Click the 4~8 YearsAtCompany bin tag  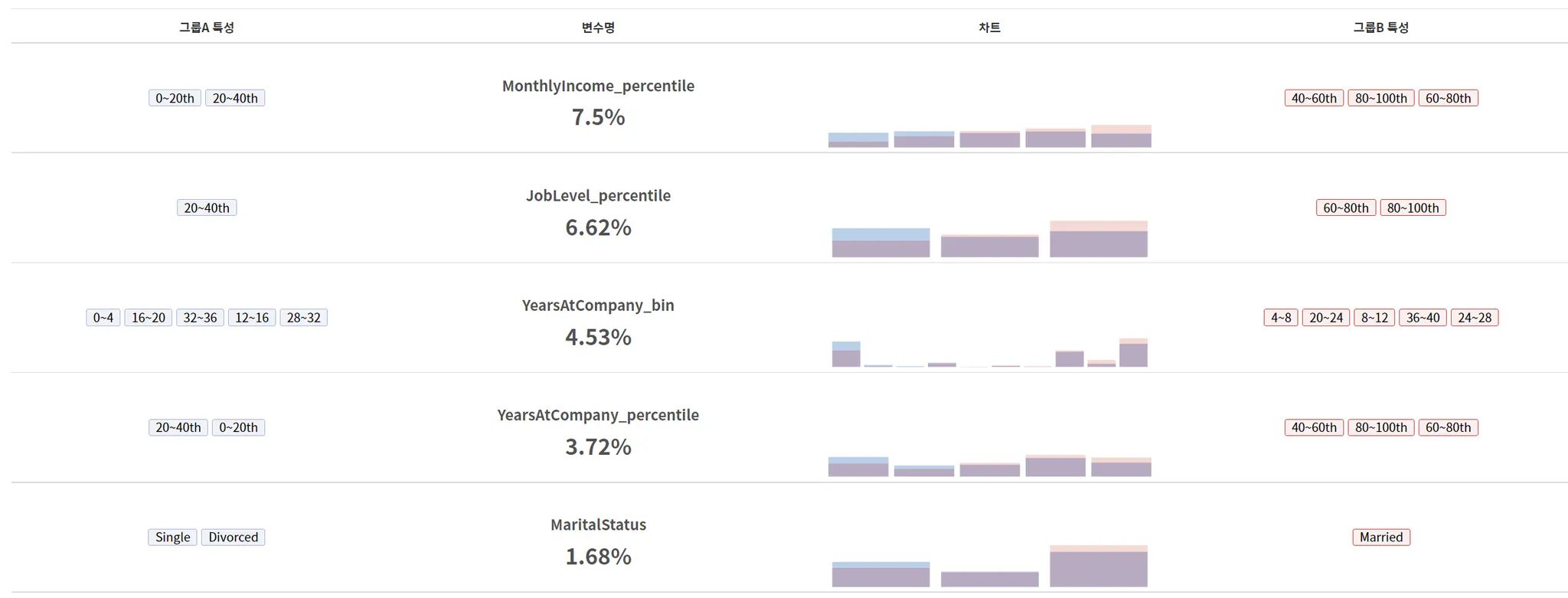tap(1280, 318)
